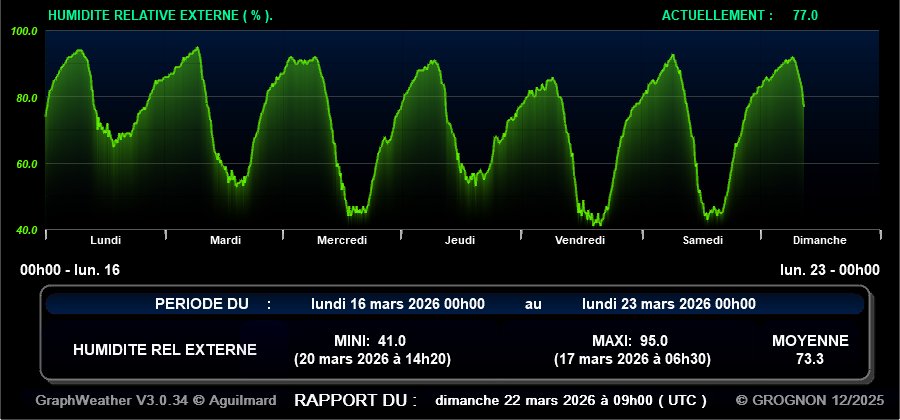Image resolution: width=900 pixels, height=420 pixels.
Task: Click the HUMIDITE RELATIVE EXTERNE chart title
Action: [x=160, y=15]
